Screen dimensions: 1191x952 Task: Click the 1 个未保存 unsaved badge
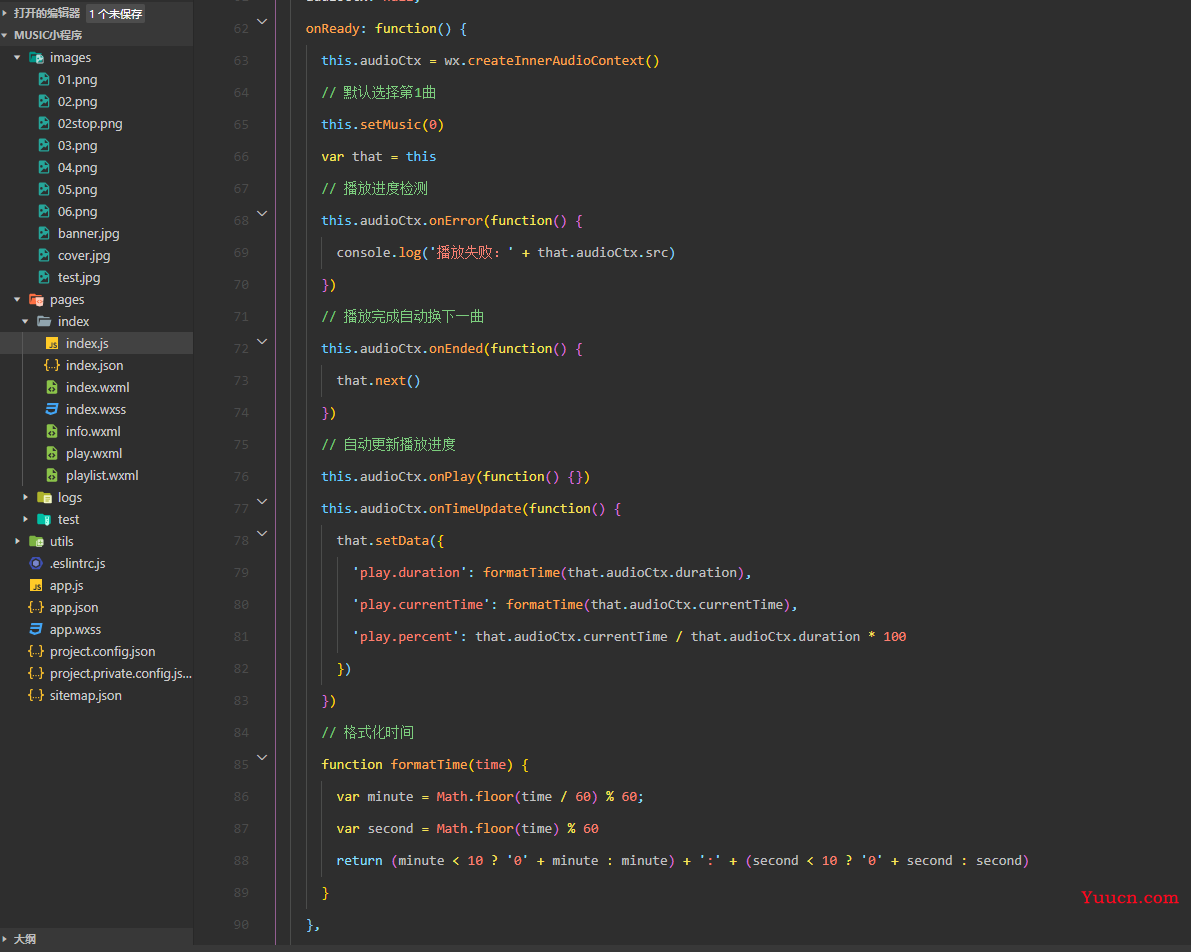(115, 14)
